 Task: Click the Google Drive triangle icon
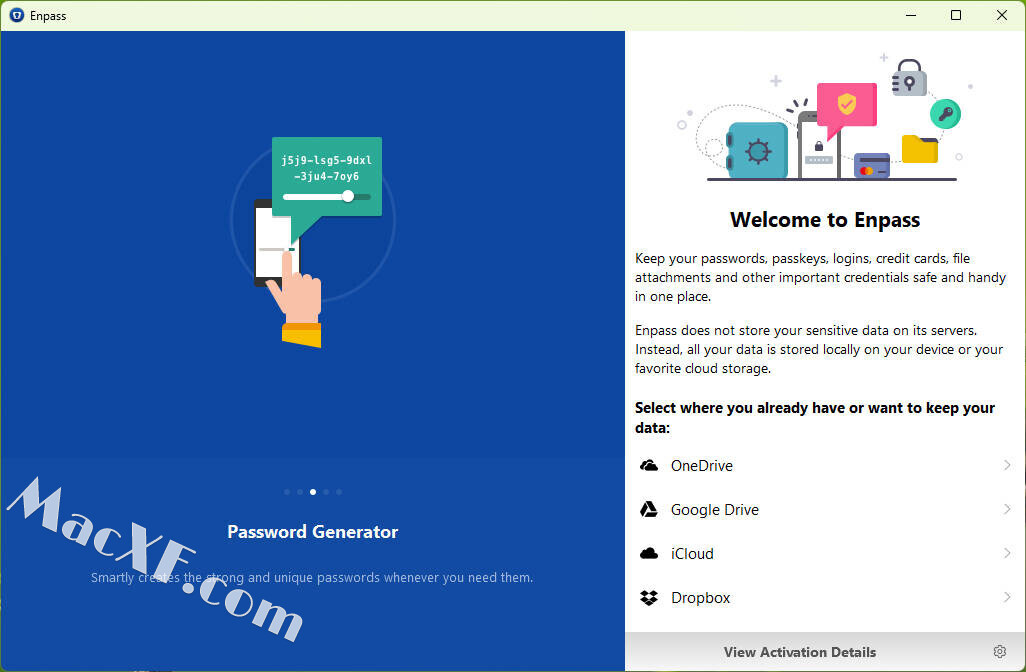[x=648, y=510]
